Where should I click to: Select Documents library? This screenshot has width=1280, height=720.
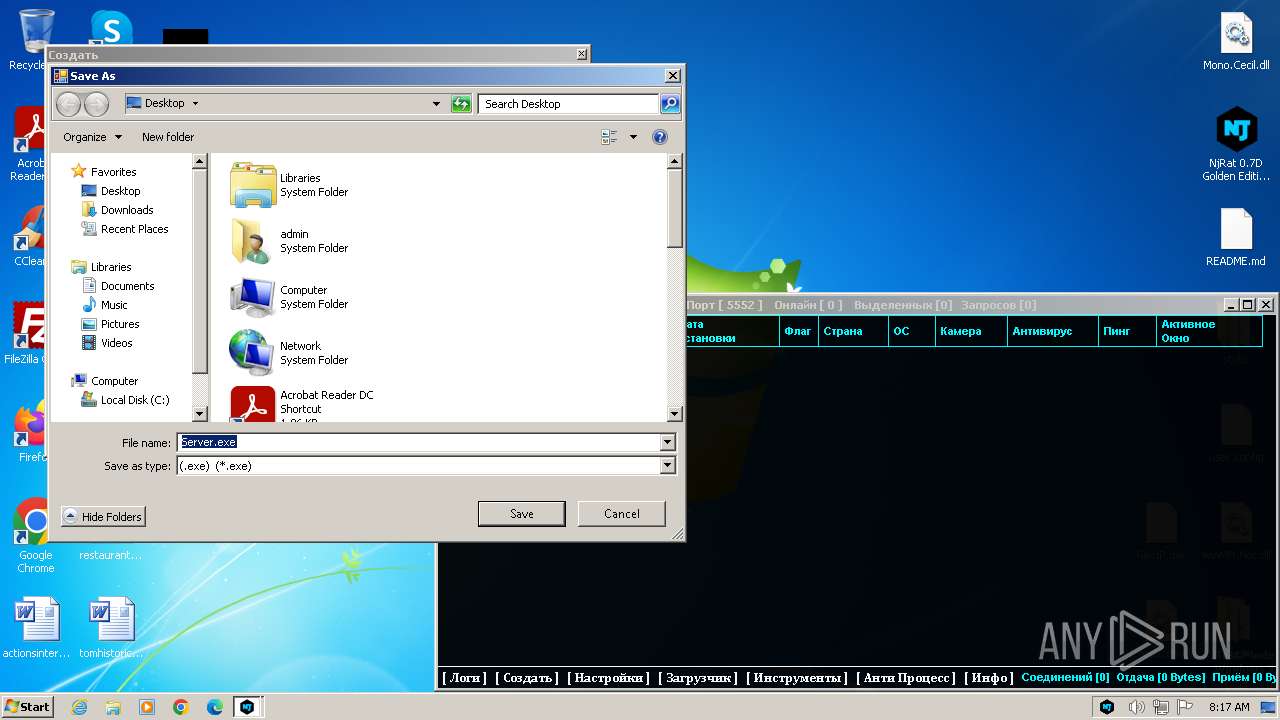click(127, 286)
